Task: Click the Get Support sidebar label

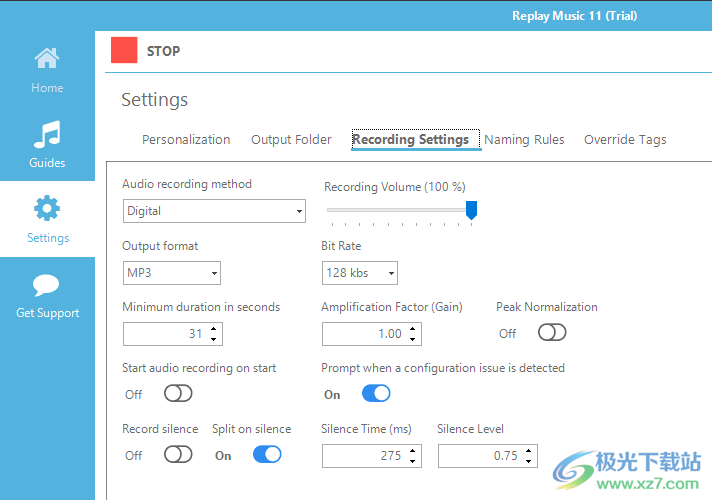Action: pos(48,313)
